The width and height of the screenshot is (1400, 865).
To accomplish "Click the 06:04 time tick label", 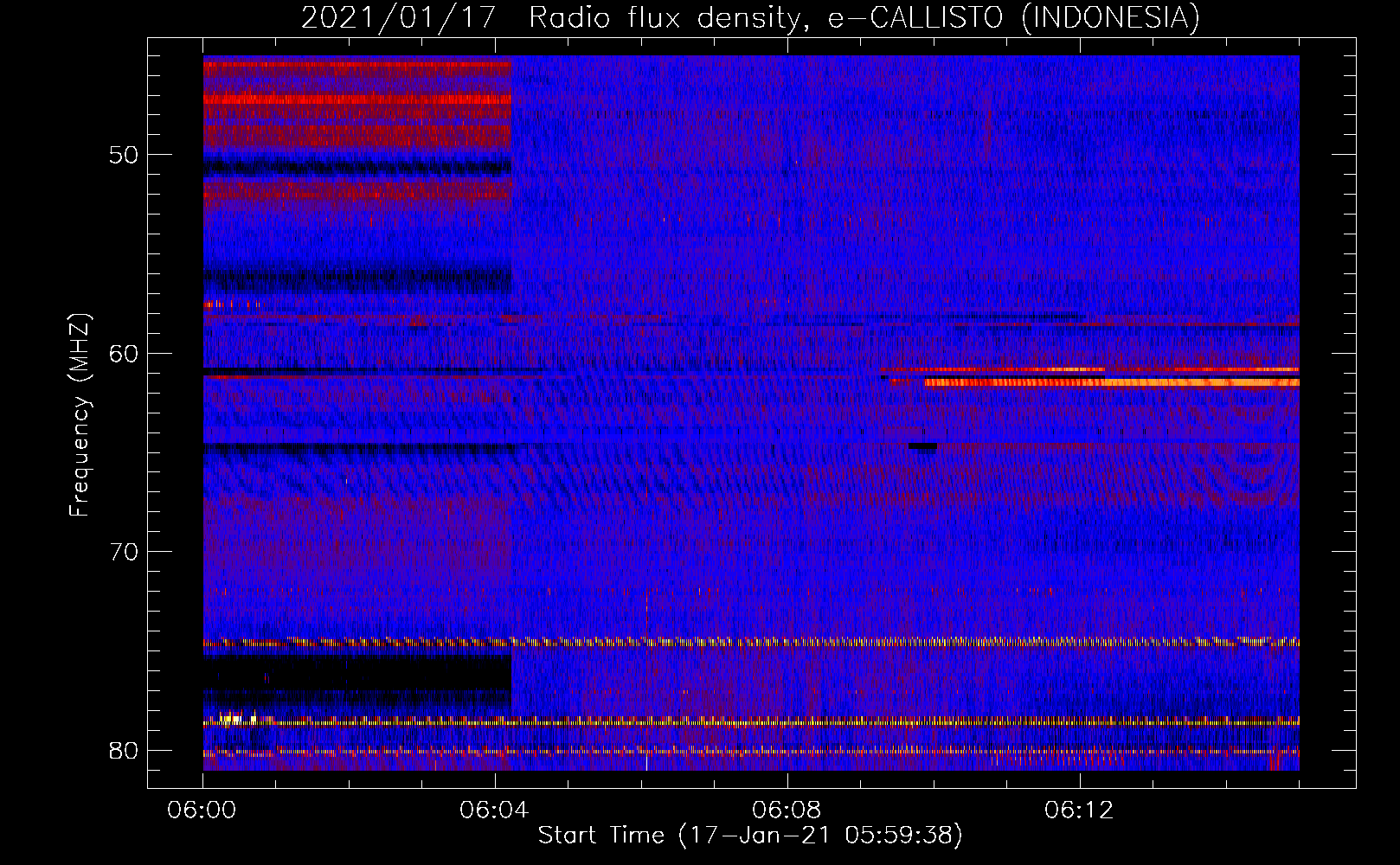I will (x=495, y=811).
